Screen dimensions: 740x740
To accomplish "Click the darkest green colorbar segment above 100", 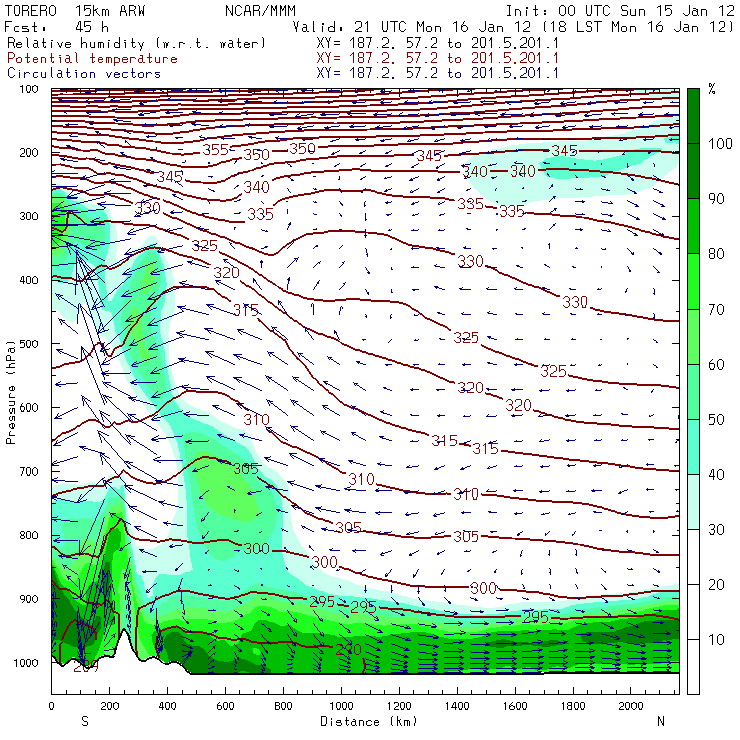I will [693, 116].
